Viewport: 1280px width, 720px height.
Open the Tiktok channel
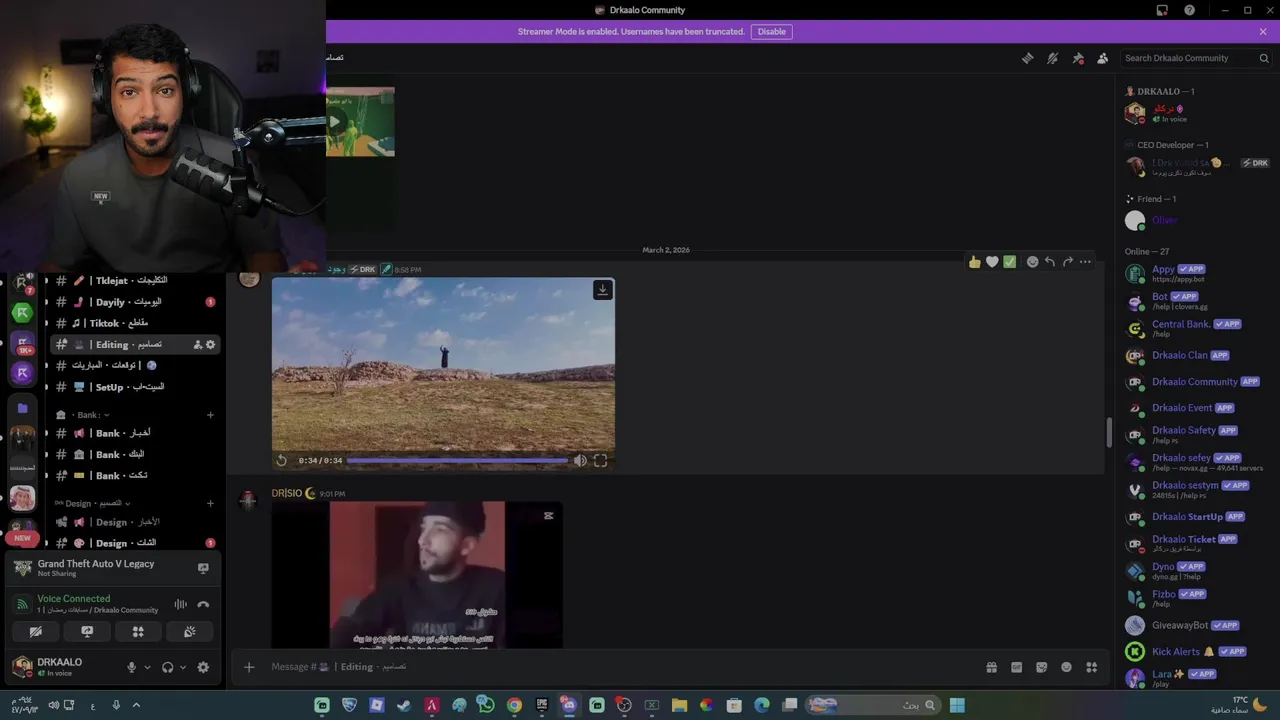click(x=135, y=323)
